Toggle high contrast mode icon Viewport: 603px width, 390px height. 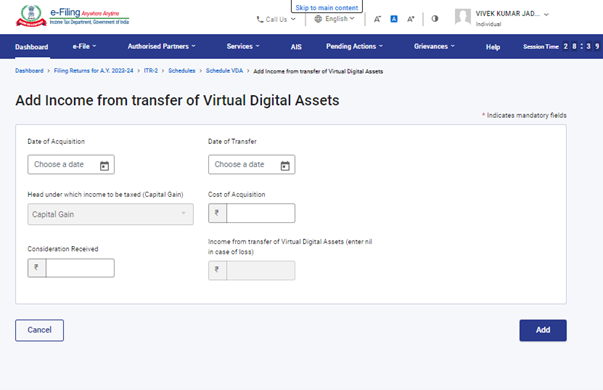click(435, 18)
